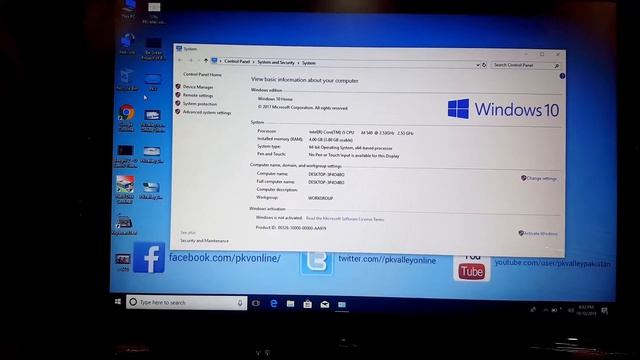Click the taskbar clock and date
The width and height of the screenshot is (640, 360).
pyautogui.click(x=586, y=311)
